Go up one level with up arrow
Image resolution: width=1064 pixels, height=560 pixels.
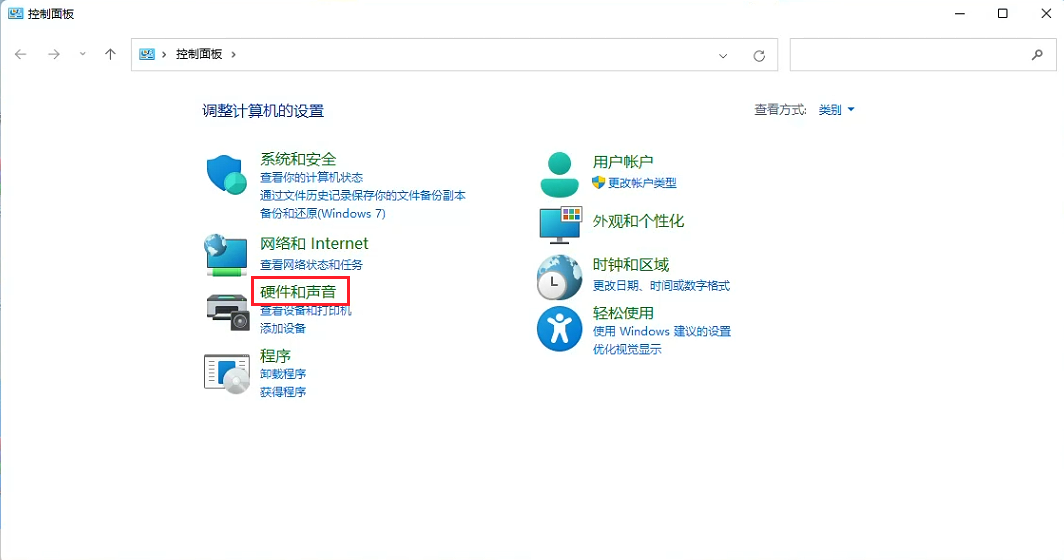[110, 54]
